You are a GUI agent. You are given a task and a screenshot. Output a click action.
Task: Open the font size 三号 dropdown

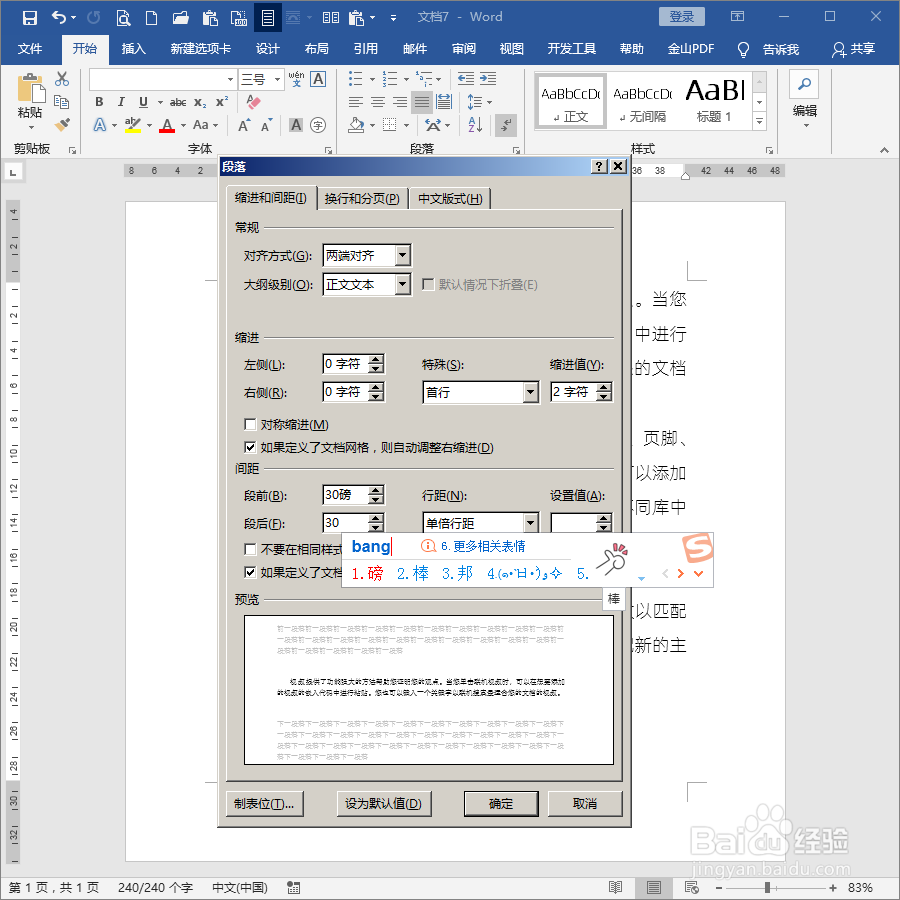[x=277, y=79]
